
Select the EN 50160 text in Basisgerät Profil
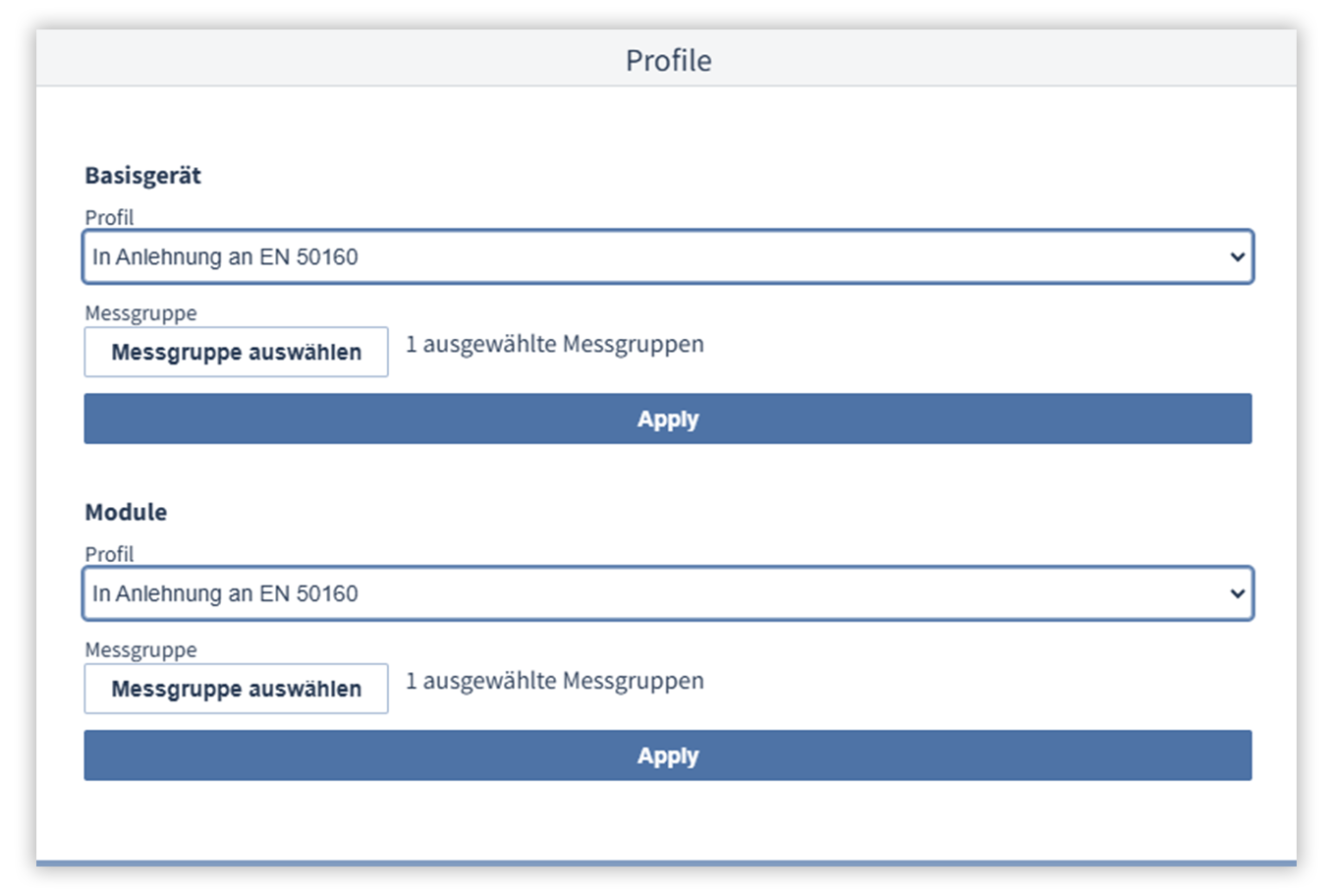point(308,257)
